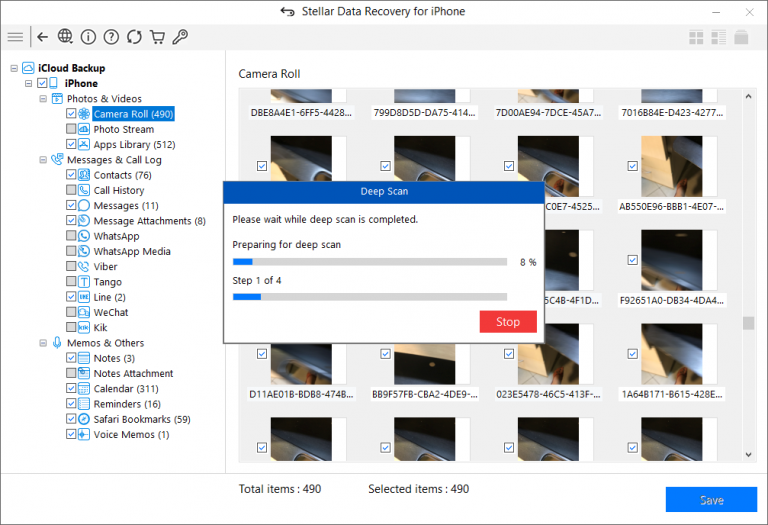Viewport: 768px width, 525px height.
Task: Click the Save button
Action: pyautogui.click(x=711, y=500)
